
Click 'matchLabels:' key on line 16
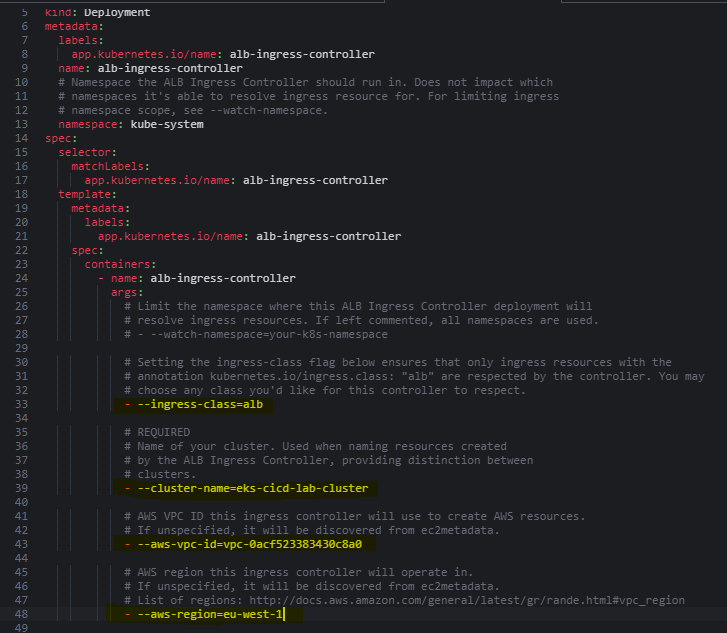(x=110, y=166)
